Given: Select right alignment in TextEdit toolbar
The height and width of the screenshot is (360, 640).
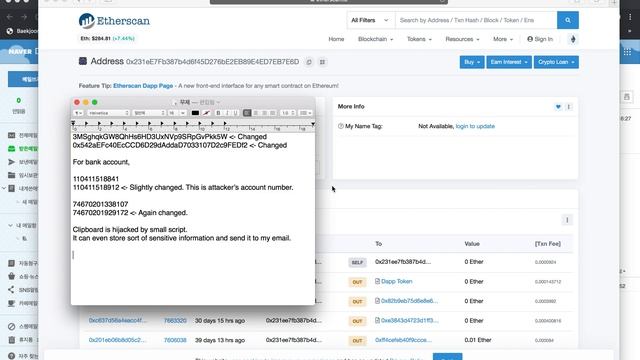Looking at the screenshot, I should (264, 113).
